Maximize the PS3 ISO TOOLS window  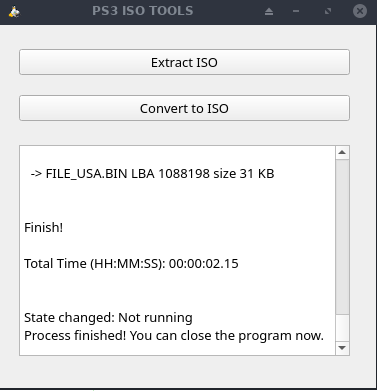pos(328,11)
